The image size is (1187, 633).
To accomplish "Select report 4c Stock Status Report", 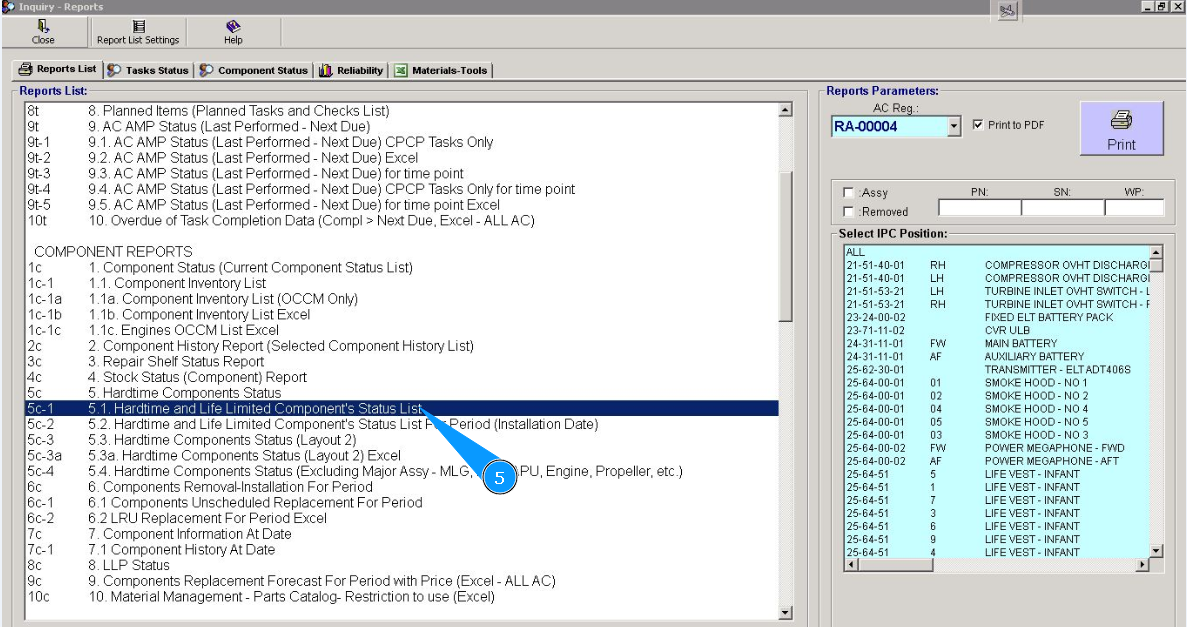I will (x=402, y=377).
